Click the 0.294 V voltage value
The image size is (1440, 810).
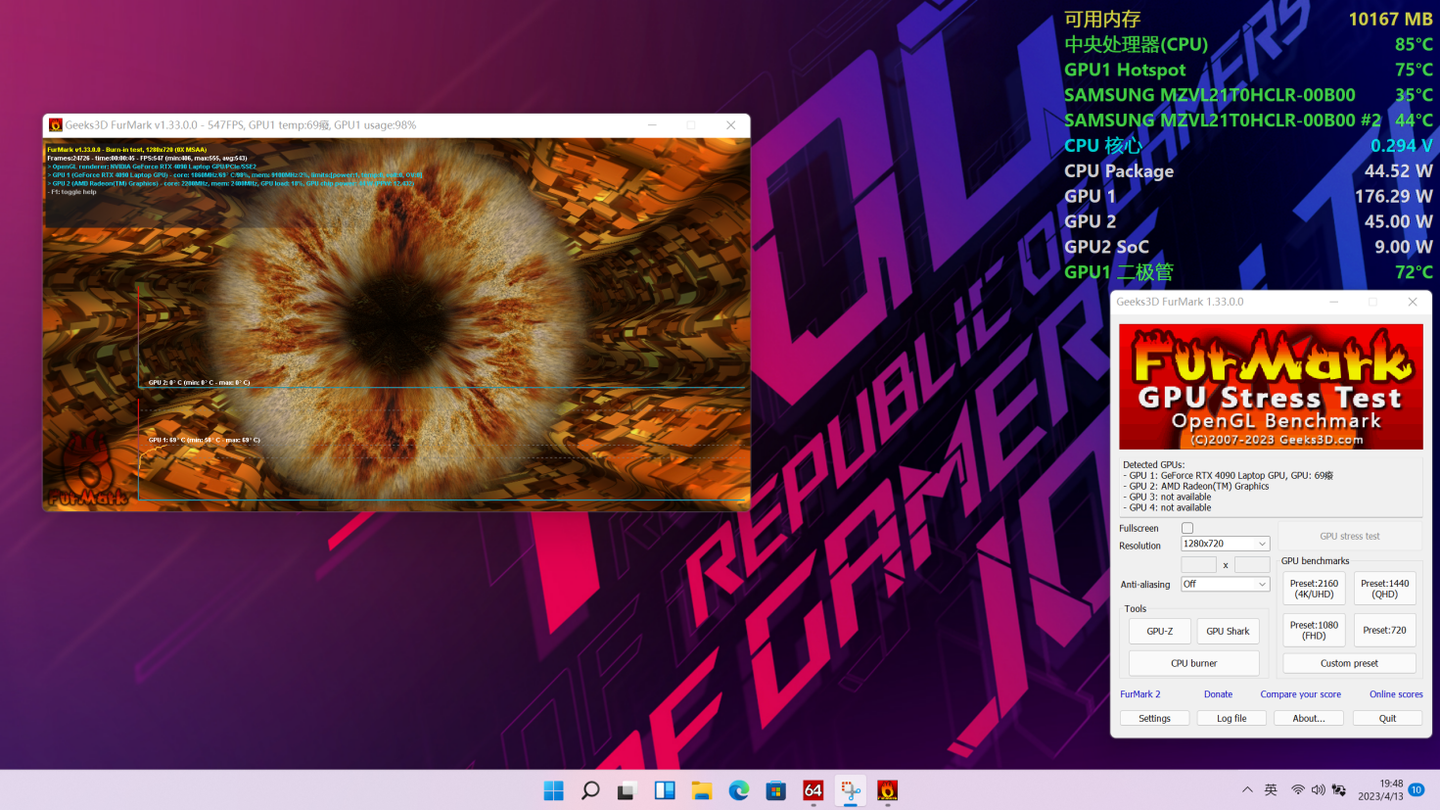1401,145
